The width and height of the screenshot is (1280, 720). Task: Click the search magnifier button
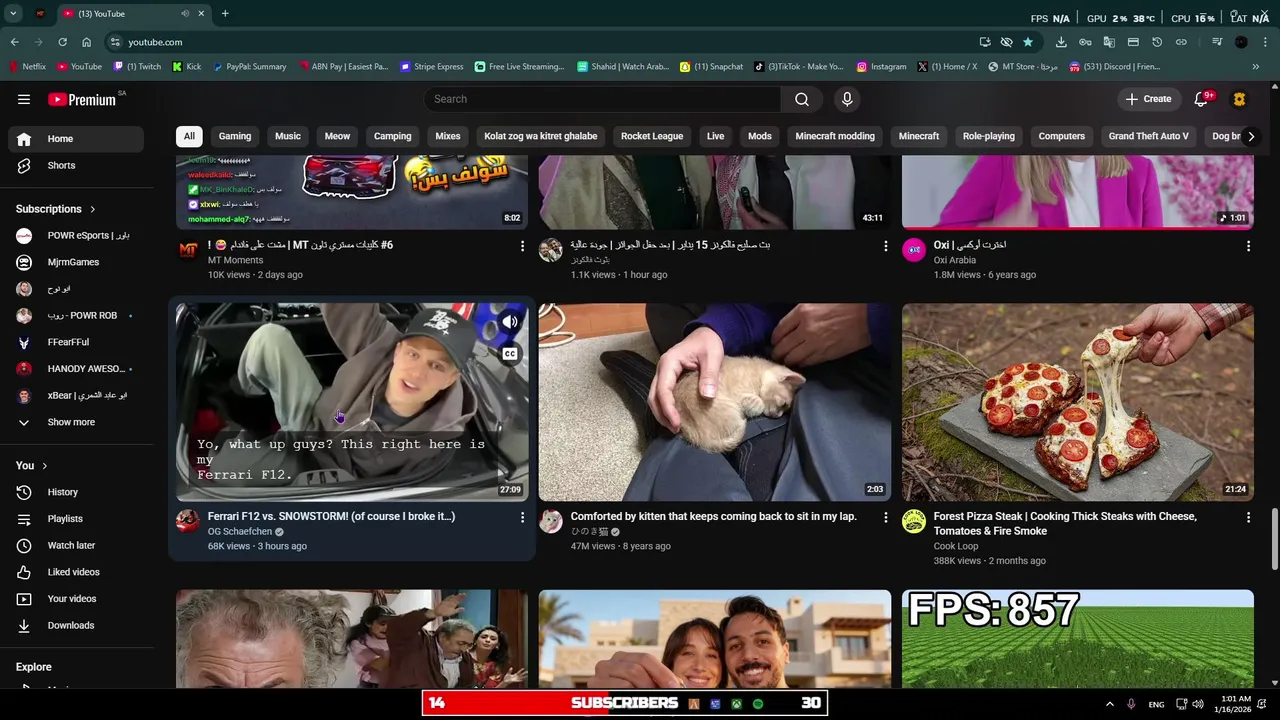802,99
